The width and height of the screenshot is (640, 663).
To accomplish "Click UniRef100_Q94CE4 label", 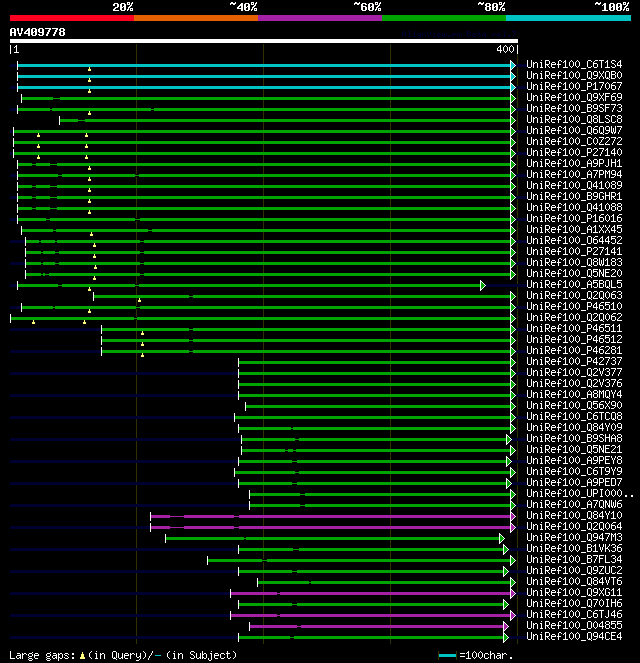I will click(x=574, y=636).
